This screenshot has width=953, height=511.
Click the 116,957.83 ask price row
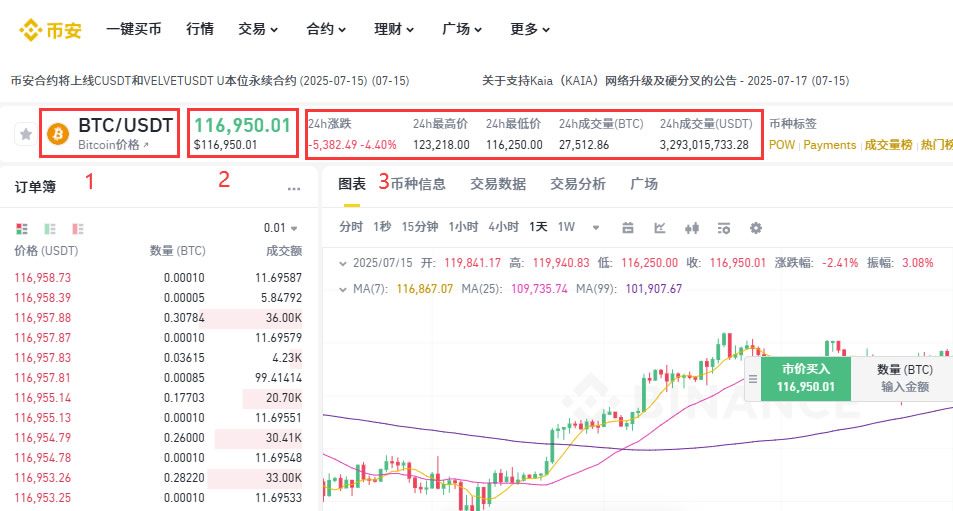click(x=158, y=358)
